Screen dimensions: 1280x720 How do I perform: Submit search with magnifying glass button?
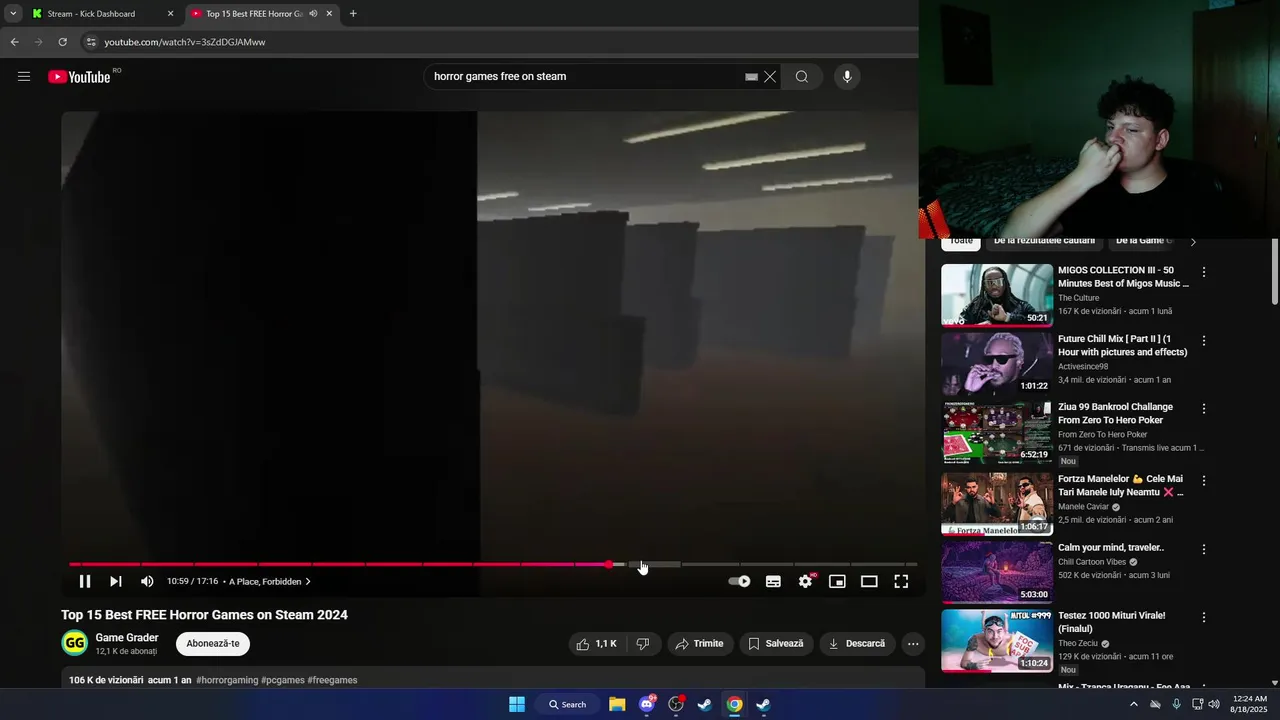[x=802, y=77]
